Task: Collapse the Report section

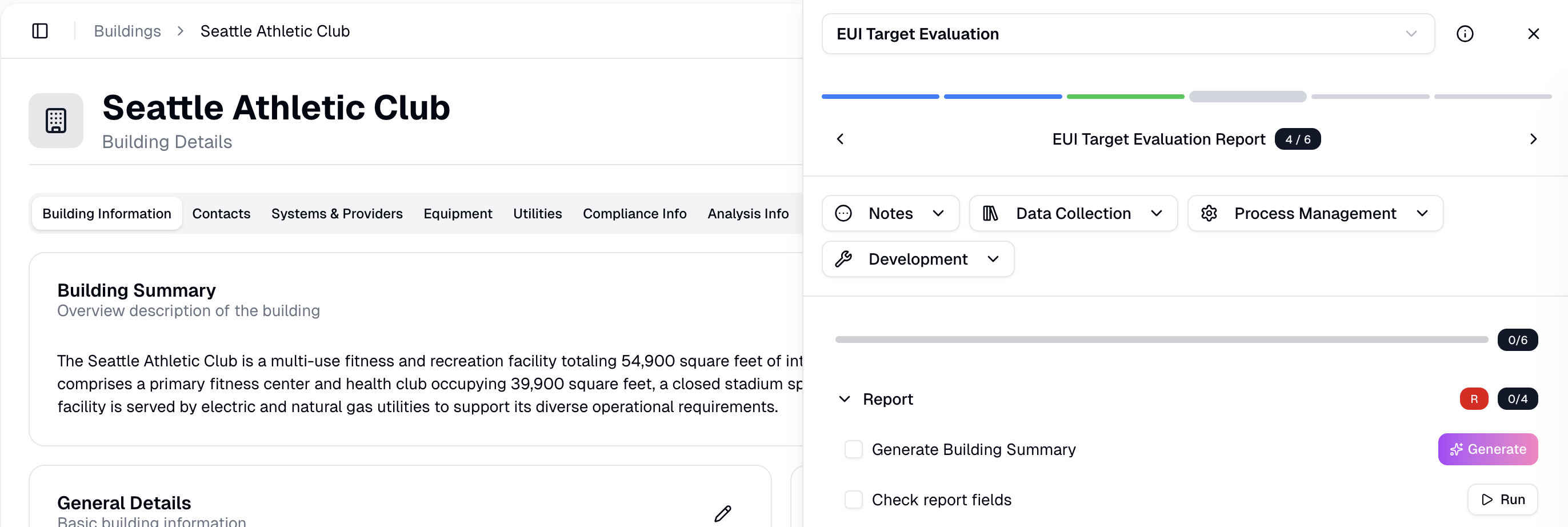Action: 844,399
